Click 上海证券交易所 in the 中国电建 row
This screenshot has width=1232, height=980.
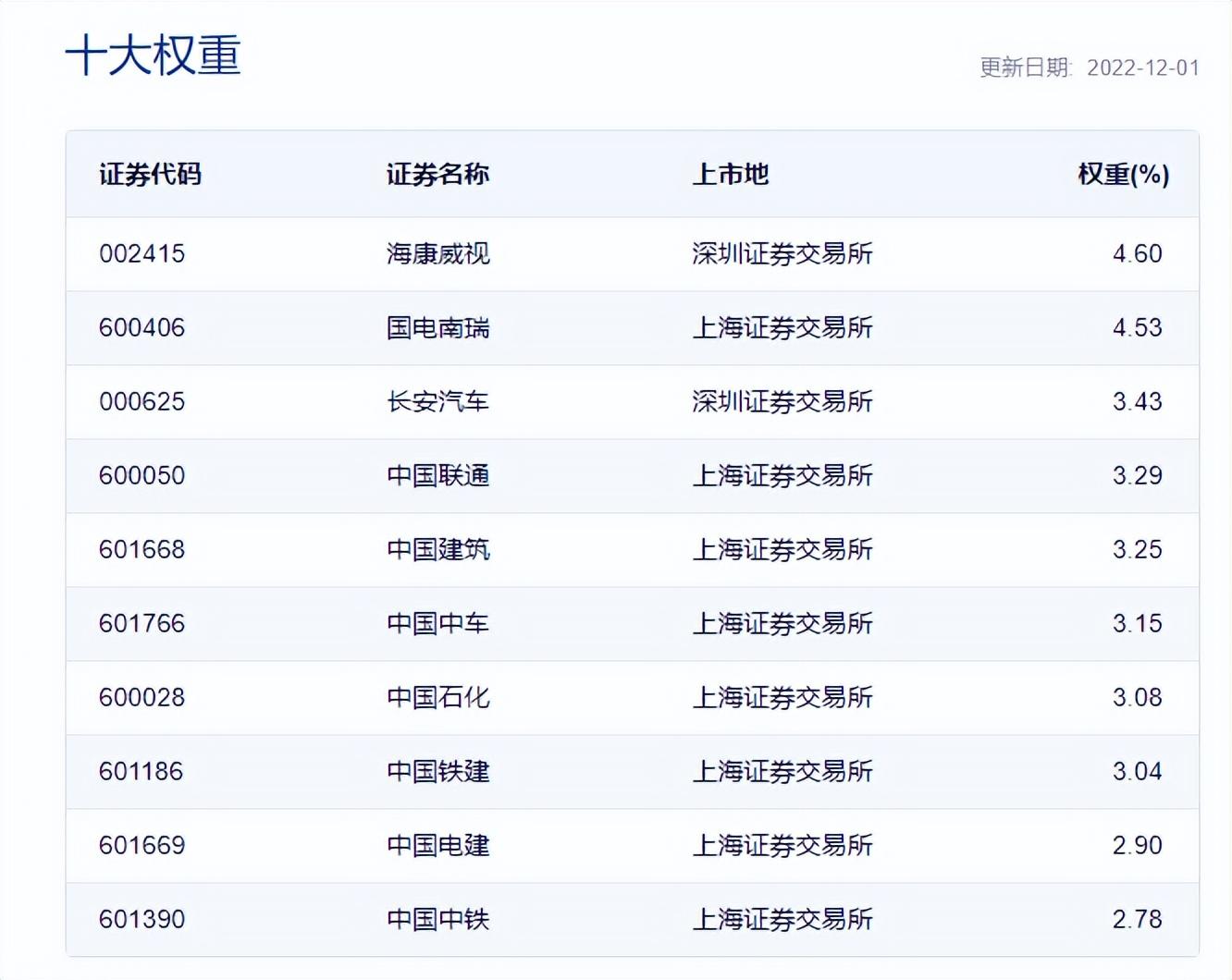(782, 845)
